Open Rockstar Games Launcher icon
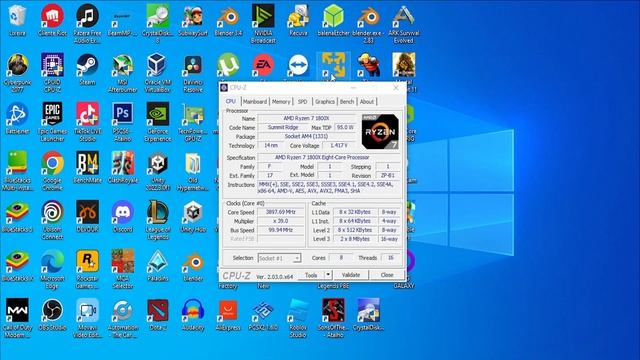This screenshot has height=360, width=640. click(x=87, y=269)
